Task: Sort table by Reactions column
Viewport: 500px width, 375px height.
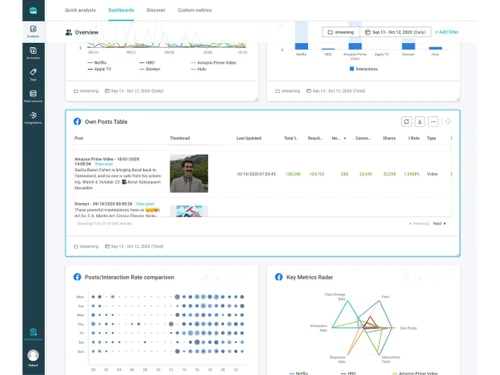Action: tap(315, 138)
